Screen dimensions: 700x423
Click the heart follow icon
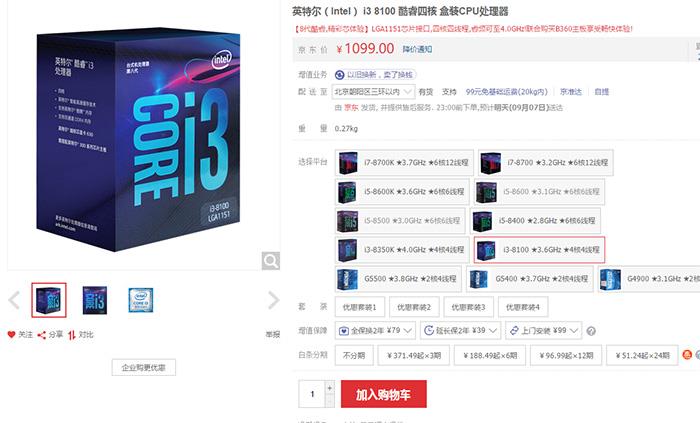[x=12, y=334]
